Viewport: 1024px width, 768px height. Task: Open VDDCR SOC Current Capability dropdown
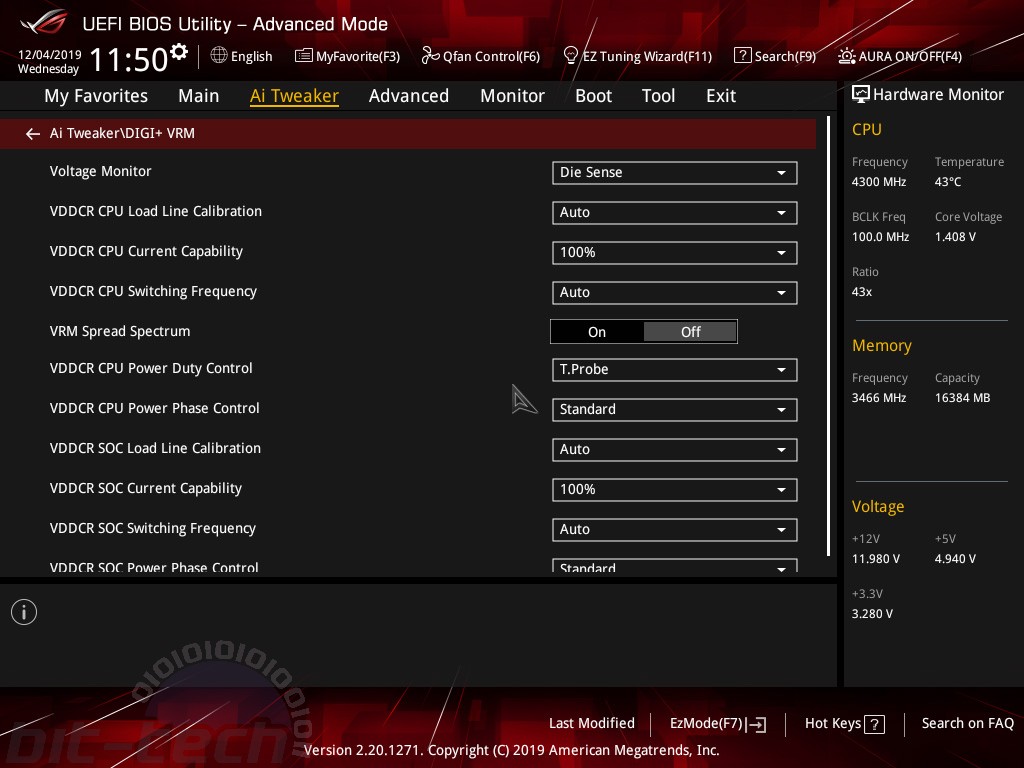tap(675, 490)
